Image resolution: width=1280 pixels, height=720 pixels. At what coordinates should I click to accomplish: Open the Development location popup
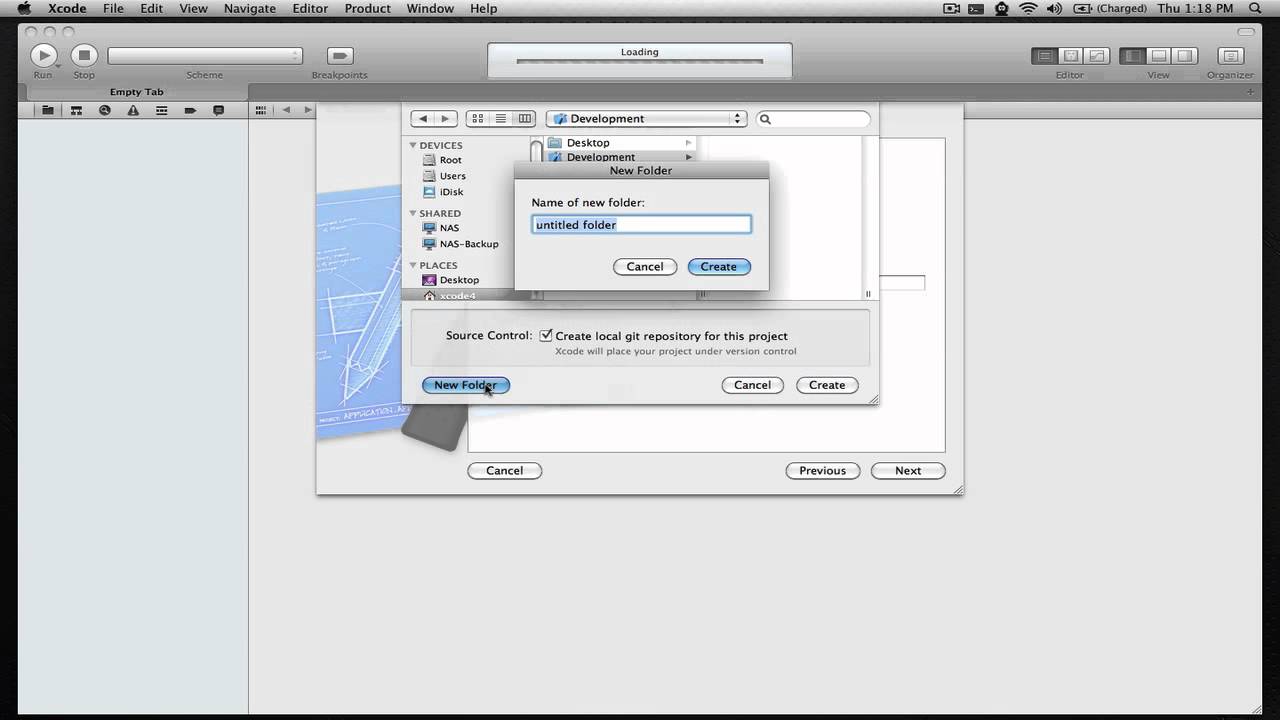pos(646,118)
